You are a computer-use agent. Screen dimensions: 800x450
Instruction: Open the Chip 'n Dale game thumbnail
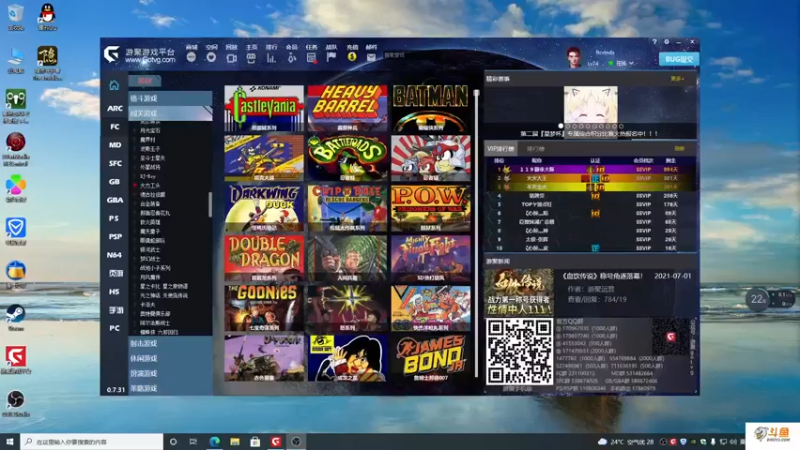pos(347,208)
